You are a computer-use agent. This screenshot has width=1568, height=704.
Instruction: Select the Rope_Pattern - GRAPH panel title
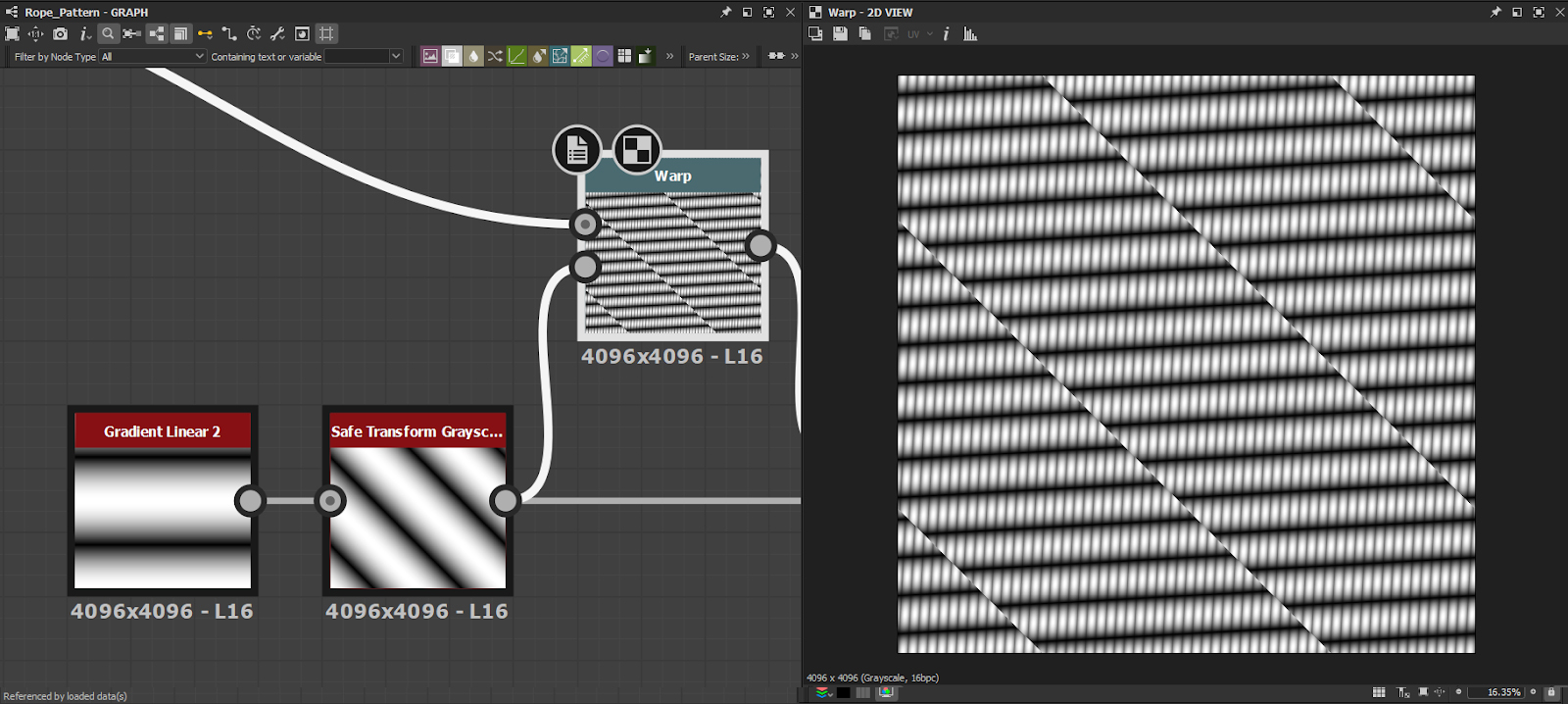click(86, 12)
